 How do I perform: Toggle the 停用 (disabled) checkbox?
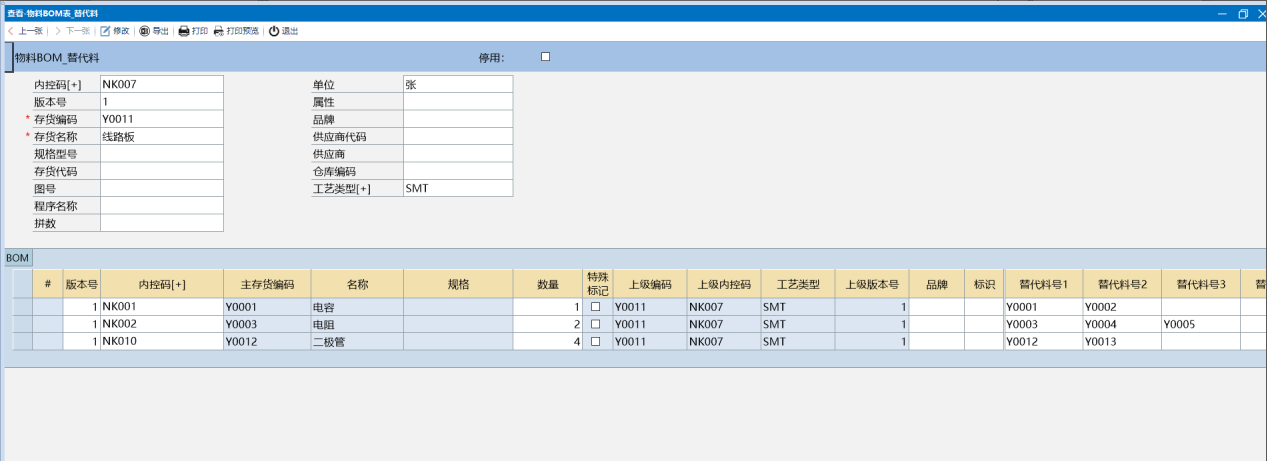(545, 57)
